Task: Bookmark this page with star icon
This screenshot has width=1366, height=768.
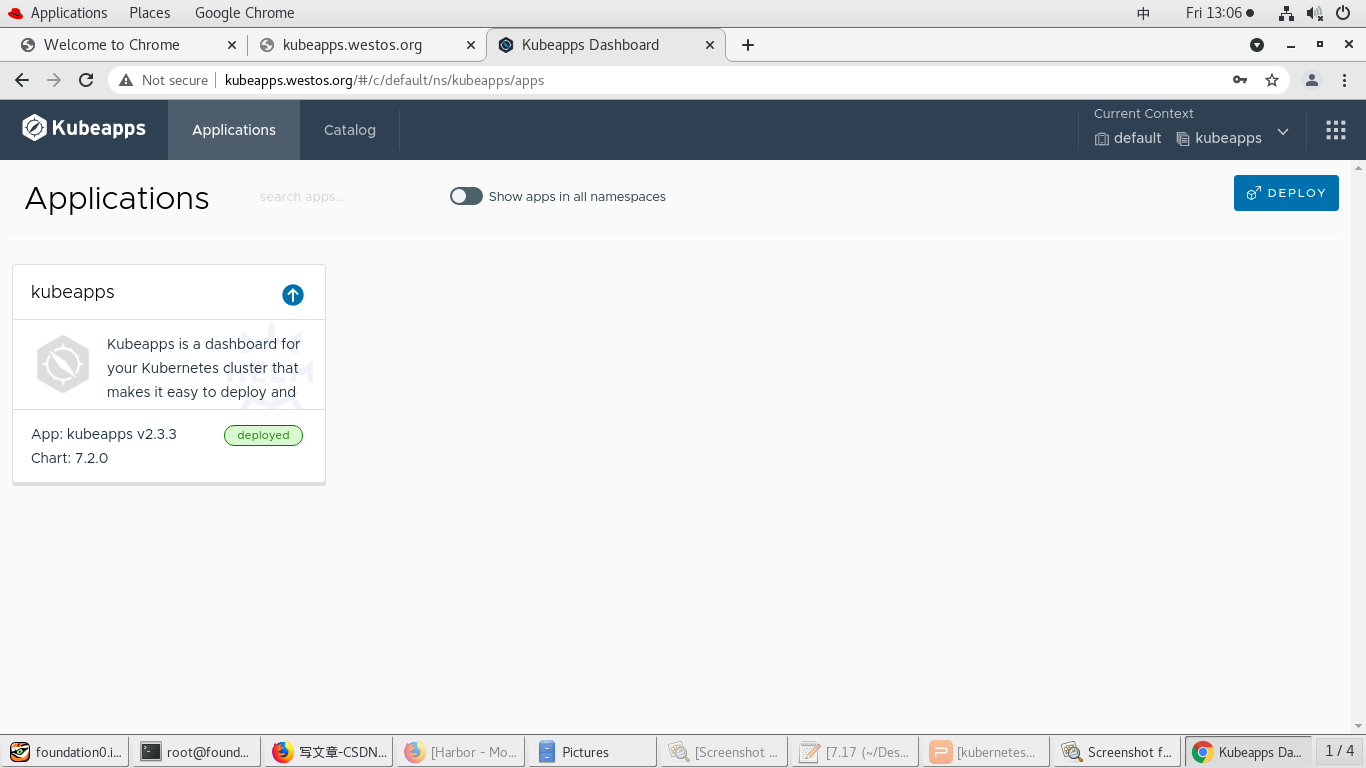Action: click(1272, 80)
